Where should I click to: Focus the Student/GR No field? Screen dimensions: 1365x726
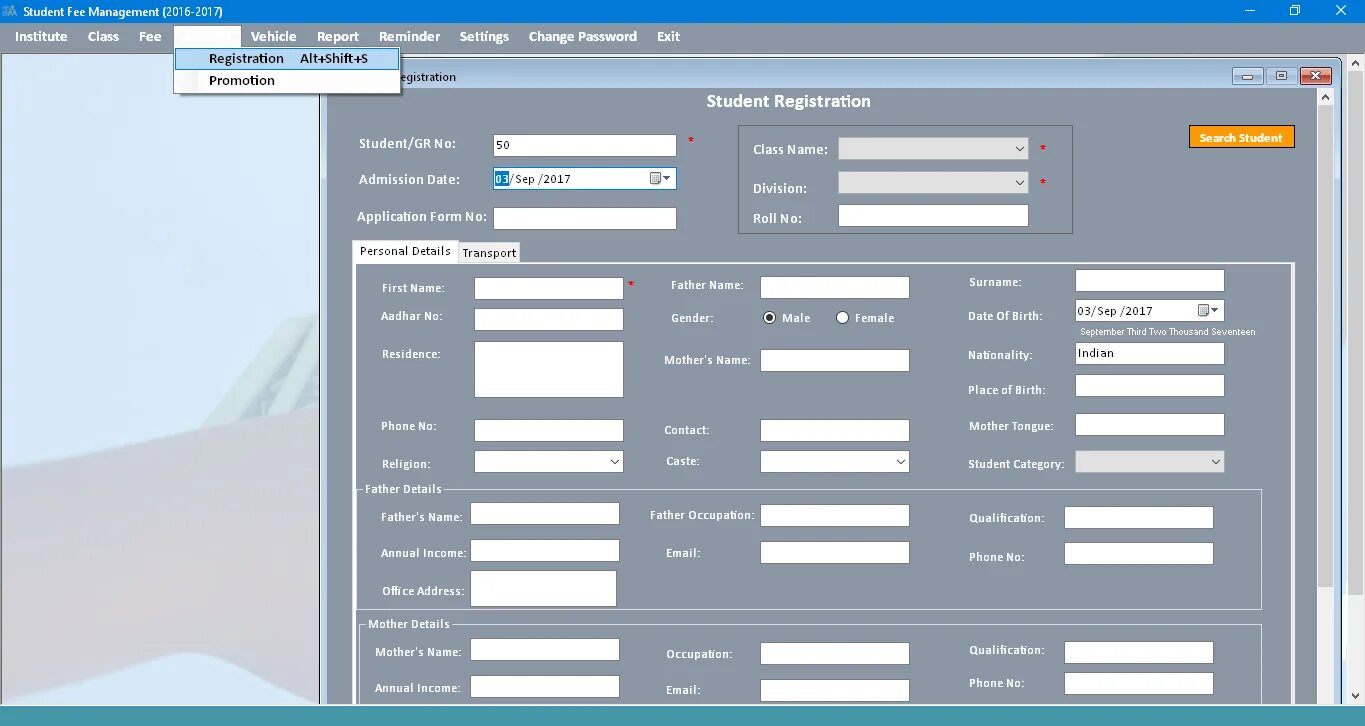coord(585,145)
